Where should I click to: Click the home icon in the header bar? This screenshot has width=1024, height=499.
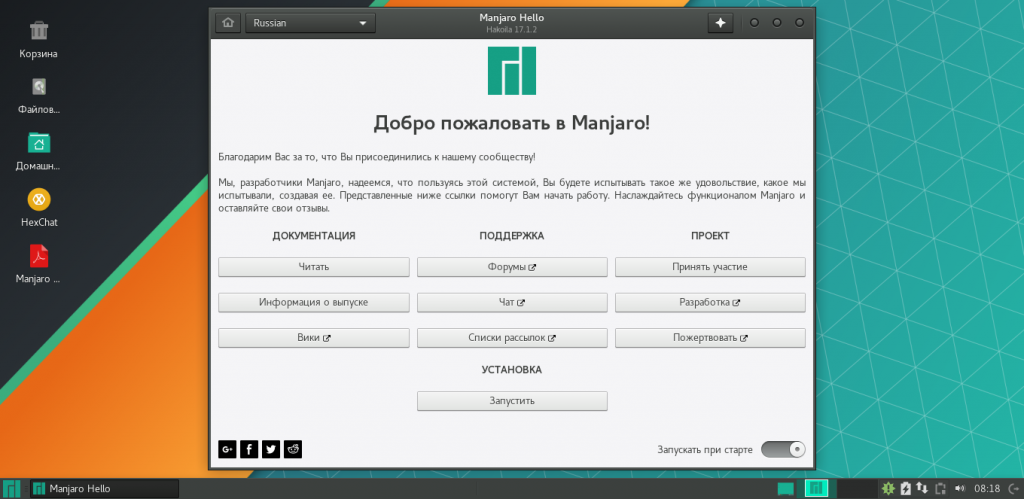tap(228, 23)
